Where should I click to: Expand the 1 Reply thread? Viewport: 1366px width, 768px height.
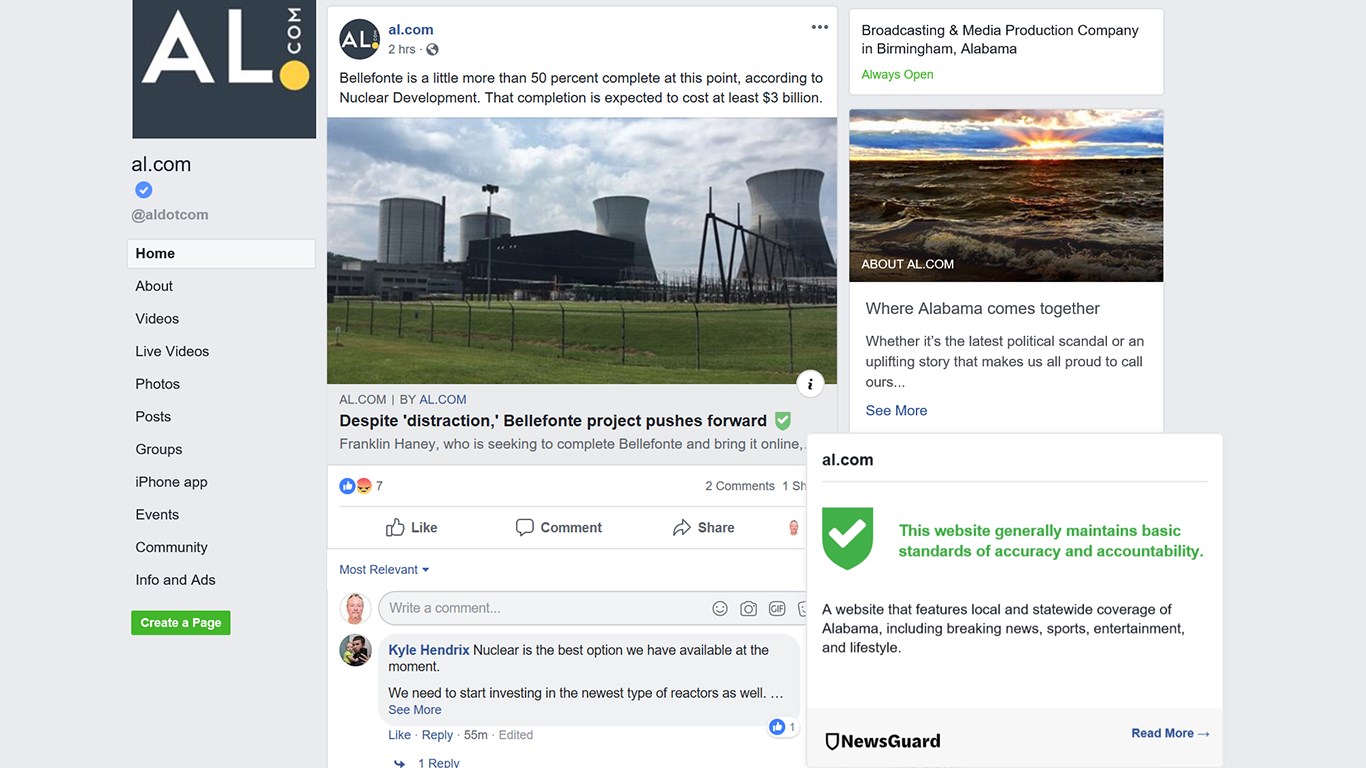[438, 762]
